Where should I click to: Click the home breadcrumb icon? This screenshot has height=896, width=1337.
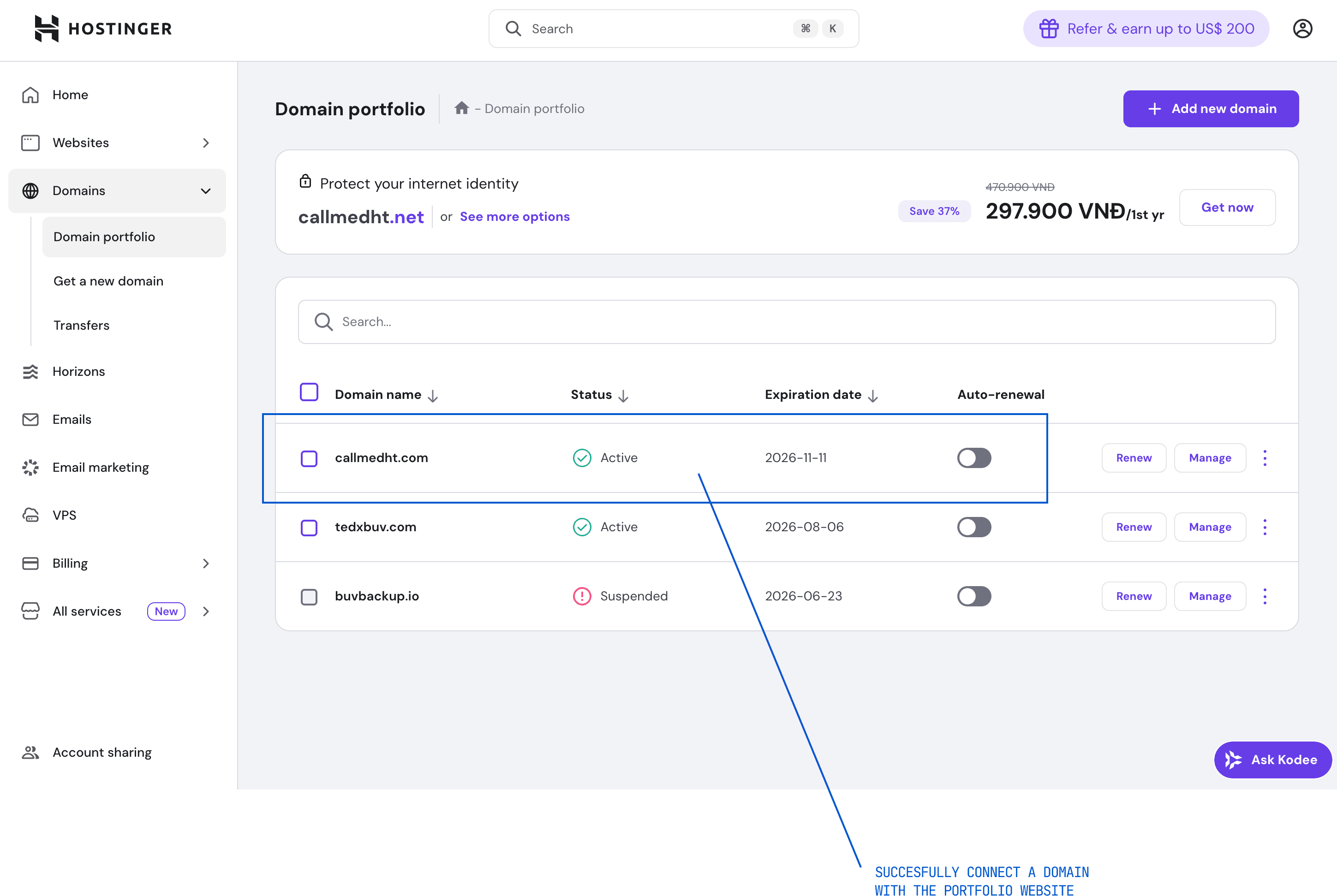pos(461,108)
